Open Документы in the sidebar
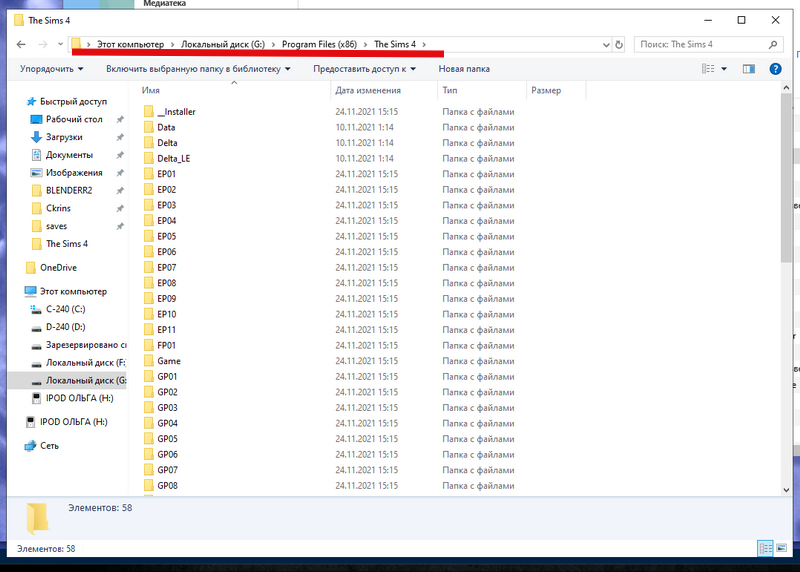 point(69,155)
